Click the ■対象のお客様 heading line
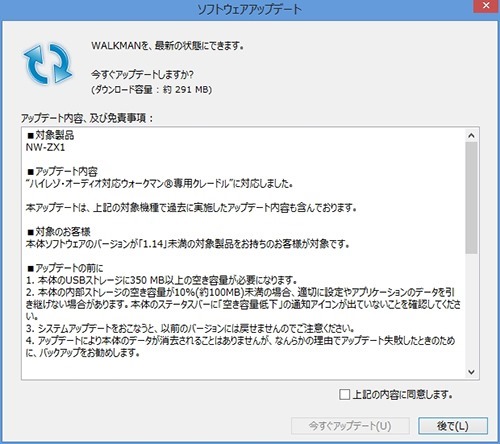Image resolution: width=500 pixels, height=444 pixels. pos(59,231)
